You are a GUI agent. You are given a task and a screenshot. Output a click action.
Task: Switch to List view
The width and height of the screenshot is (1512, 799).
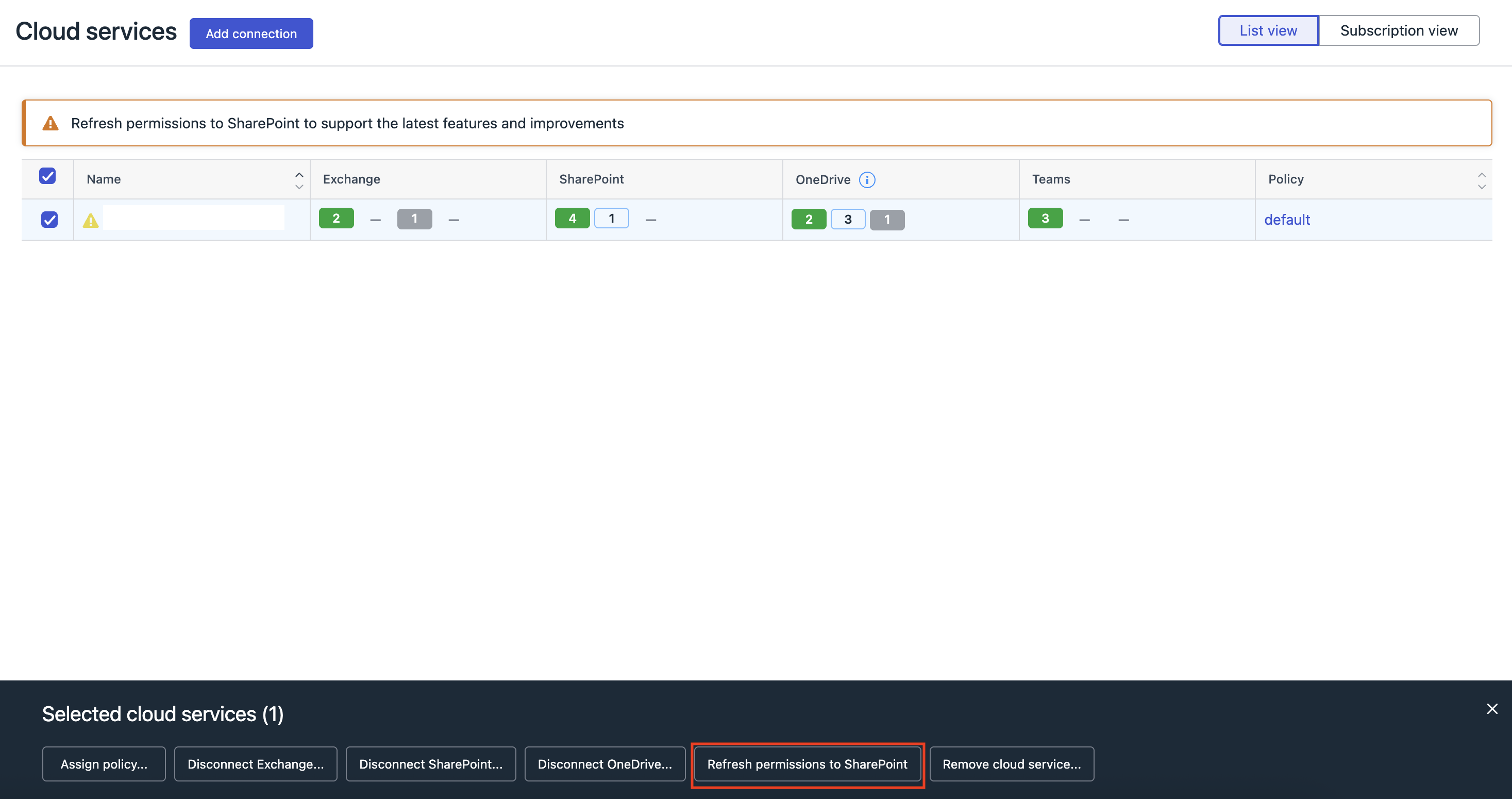tap(1268, 30)
